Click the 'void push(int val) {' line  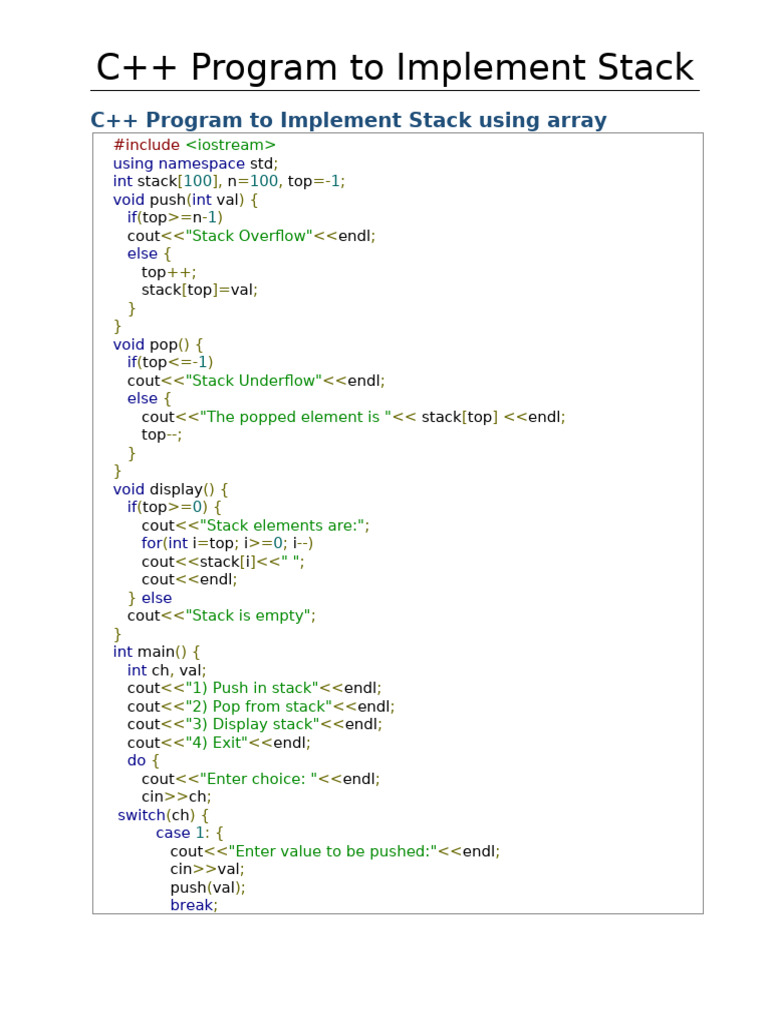185,199
